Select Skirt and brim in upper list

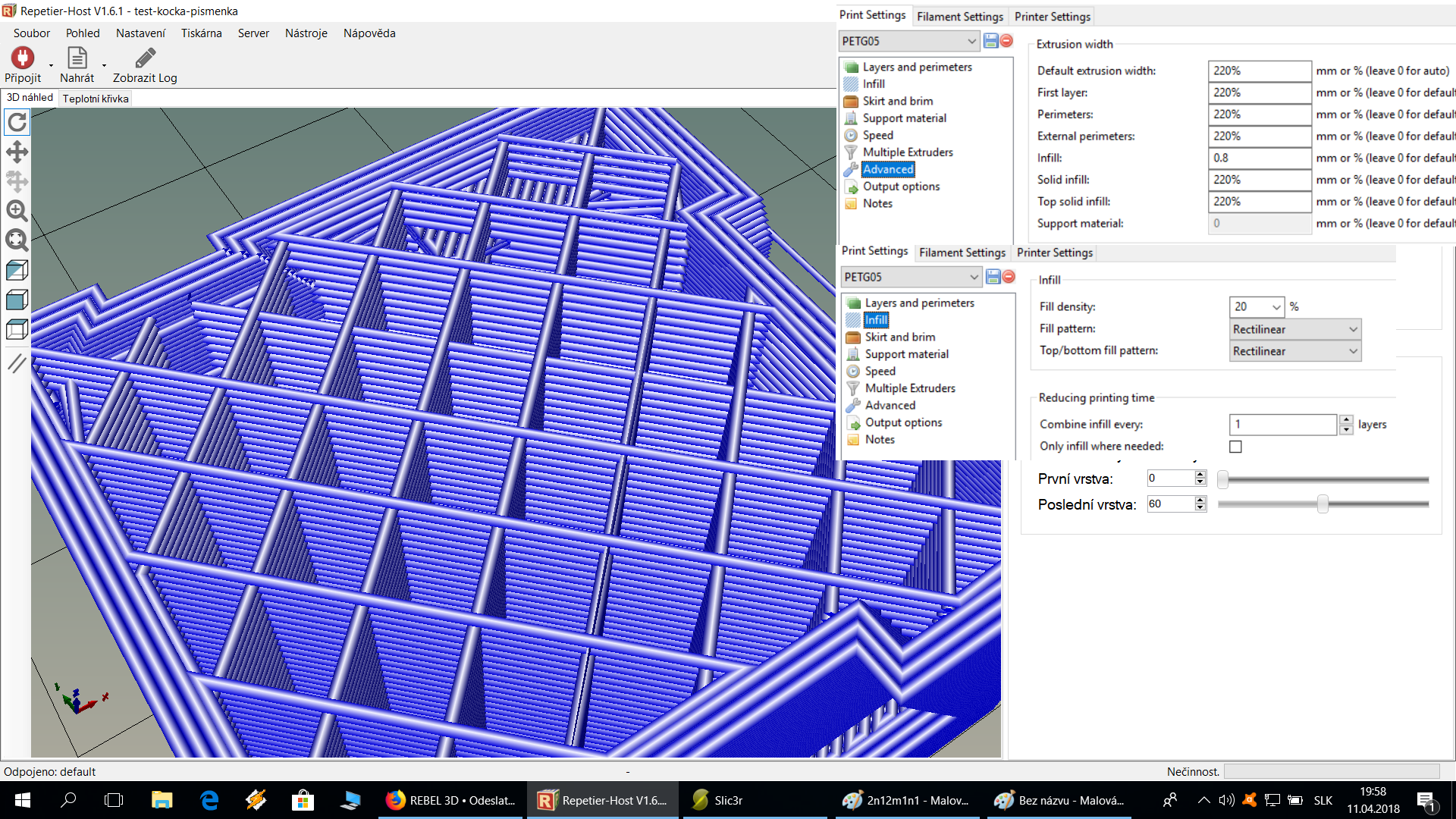897,101
